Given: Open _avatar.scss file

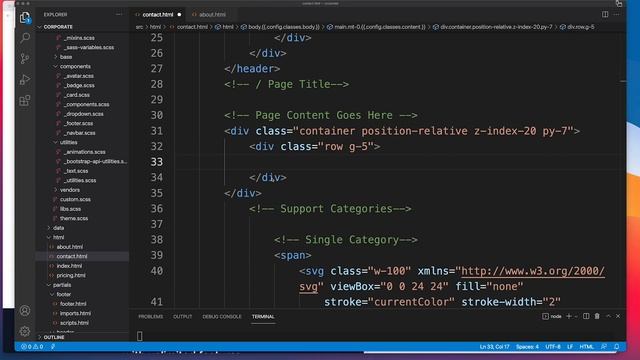Looking at the screenshot, I should pyautogui.click(x=79, y=76).
